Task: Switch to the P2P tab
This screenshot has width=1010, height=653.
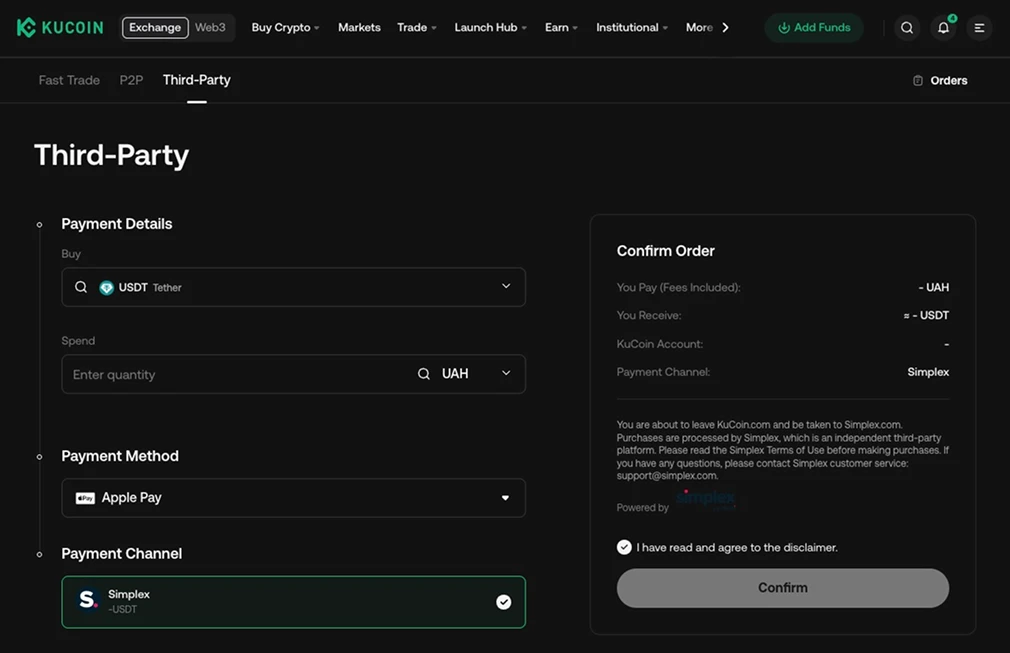Action: click(x=130, y=80)
